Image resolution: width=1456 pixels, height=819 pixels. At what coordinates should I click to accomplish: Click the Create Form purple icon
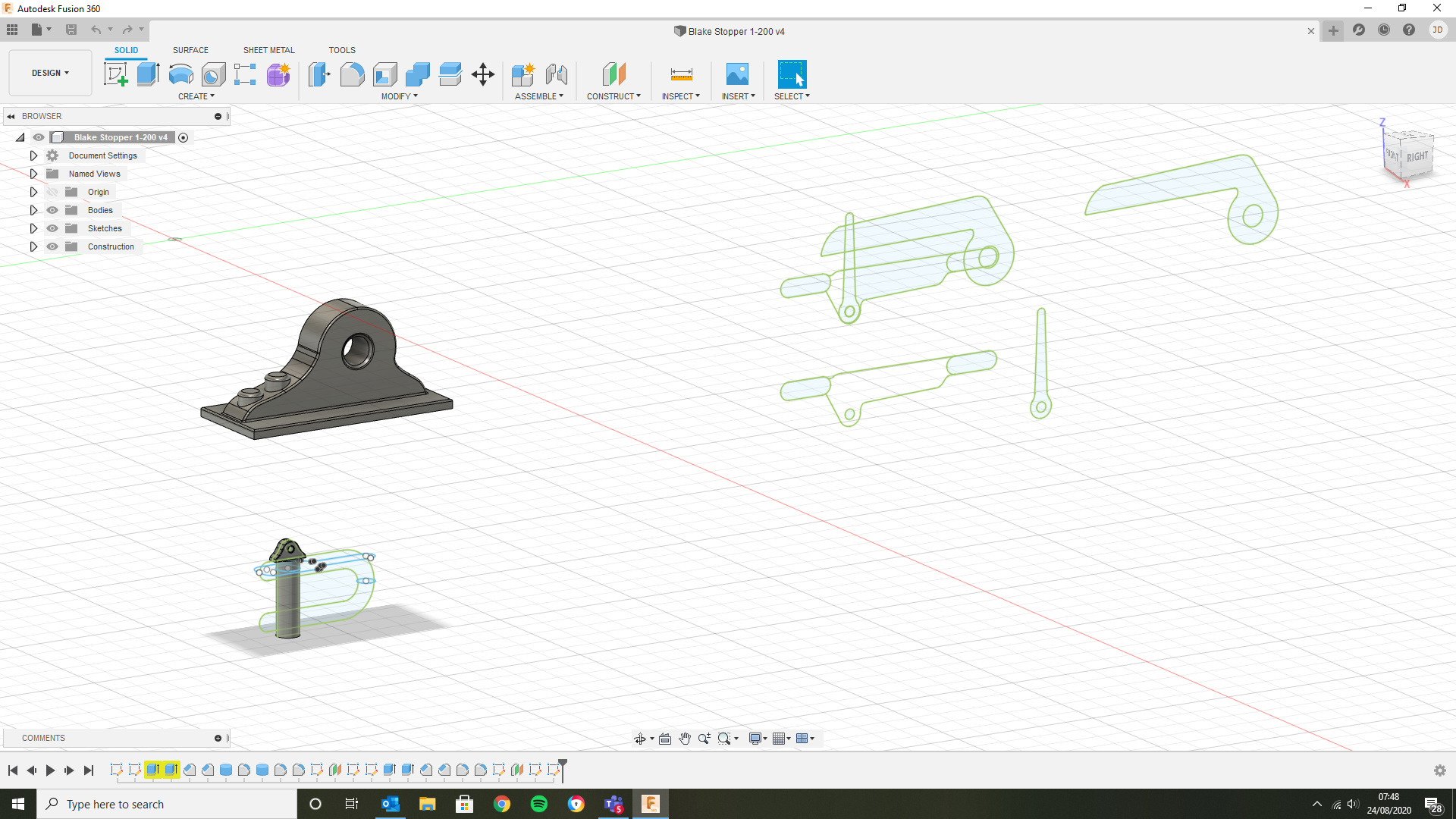click(x=278, y=74)
